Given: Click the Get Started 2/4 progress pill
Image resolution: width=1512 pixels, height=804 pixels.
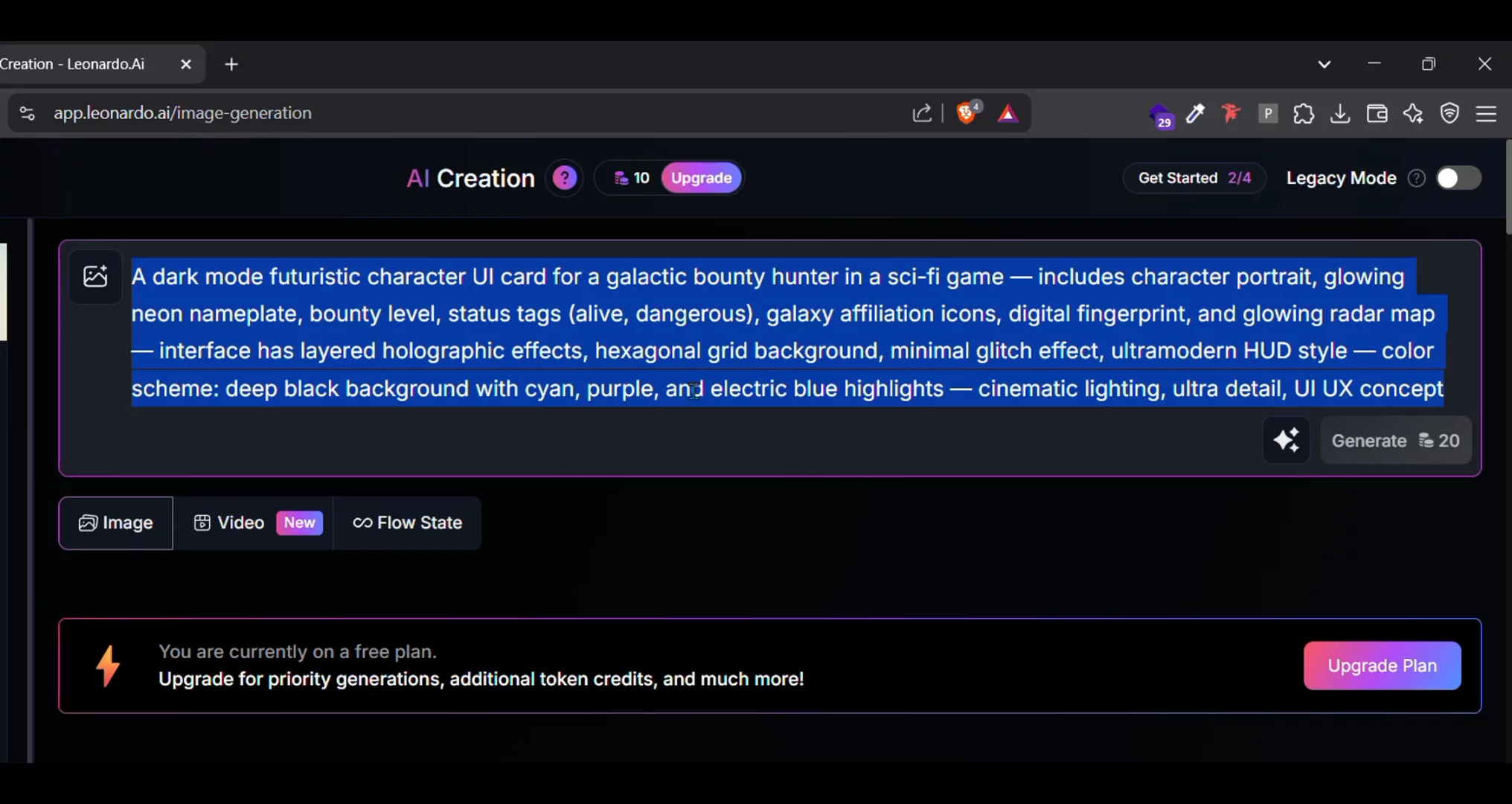Looking at the screenshot, I should click(x=1194, y=178).
